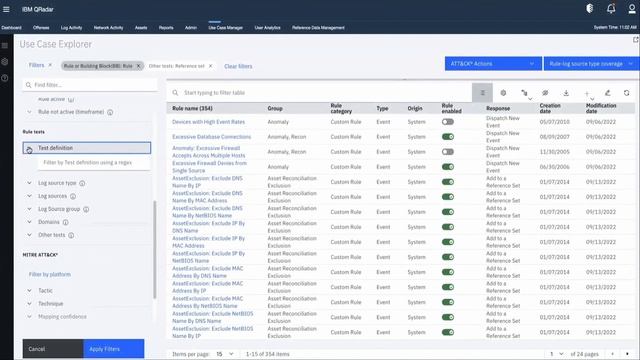Click info icon next to Rule not active
Screen dimensions: 640x360
[110, 112]
